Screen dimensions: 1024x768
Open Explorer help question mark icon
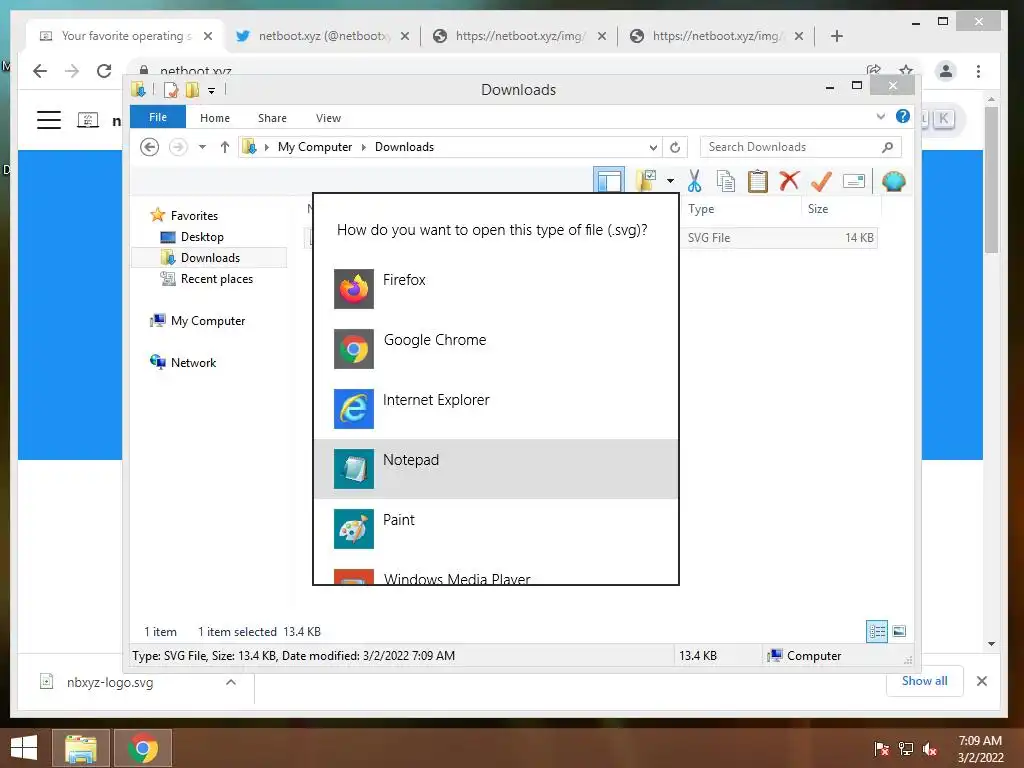coord(903,116)
